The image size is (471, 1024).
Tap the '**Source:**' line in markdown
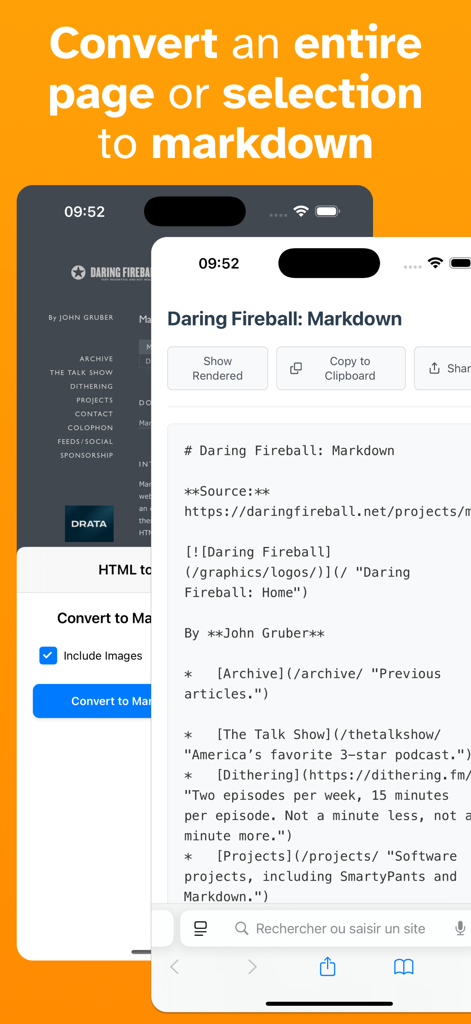click(227, 491)
